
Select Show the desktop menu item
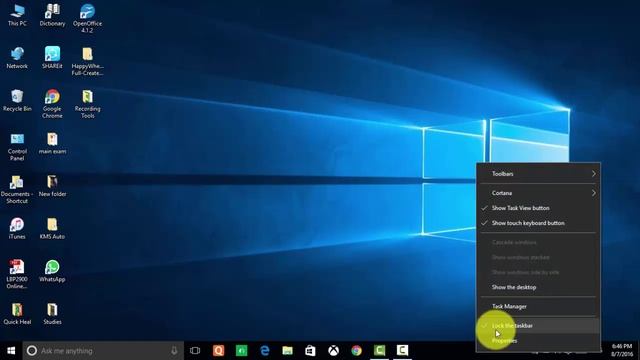[x=538, y=287]
